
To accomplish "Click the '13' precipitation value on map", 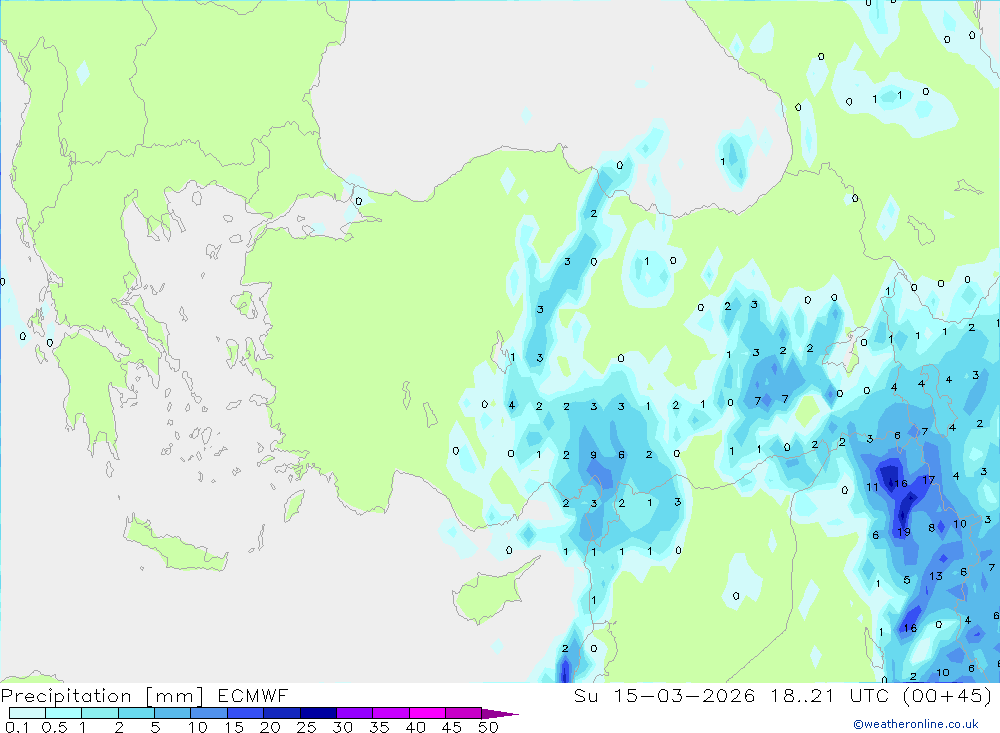I will click(936, 576).
